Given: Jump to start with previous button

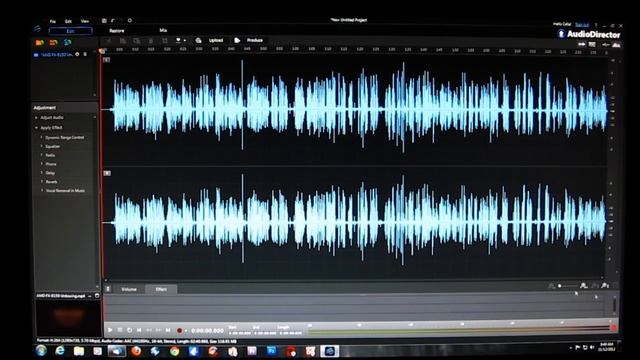Looking at the screenshot, I should pyautogui.click(x=139, y=330).
